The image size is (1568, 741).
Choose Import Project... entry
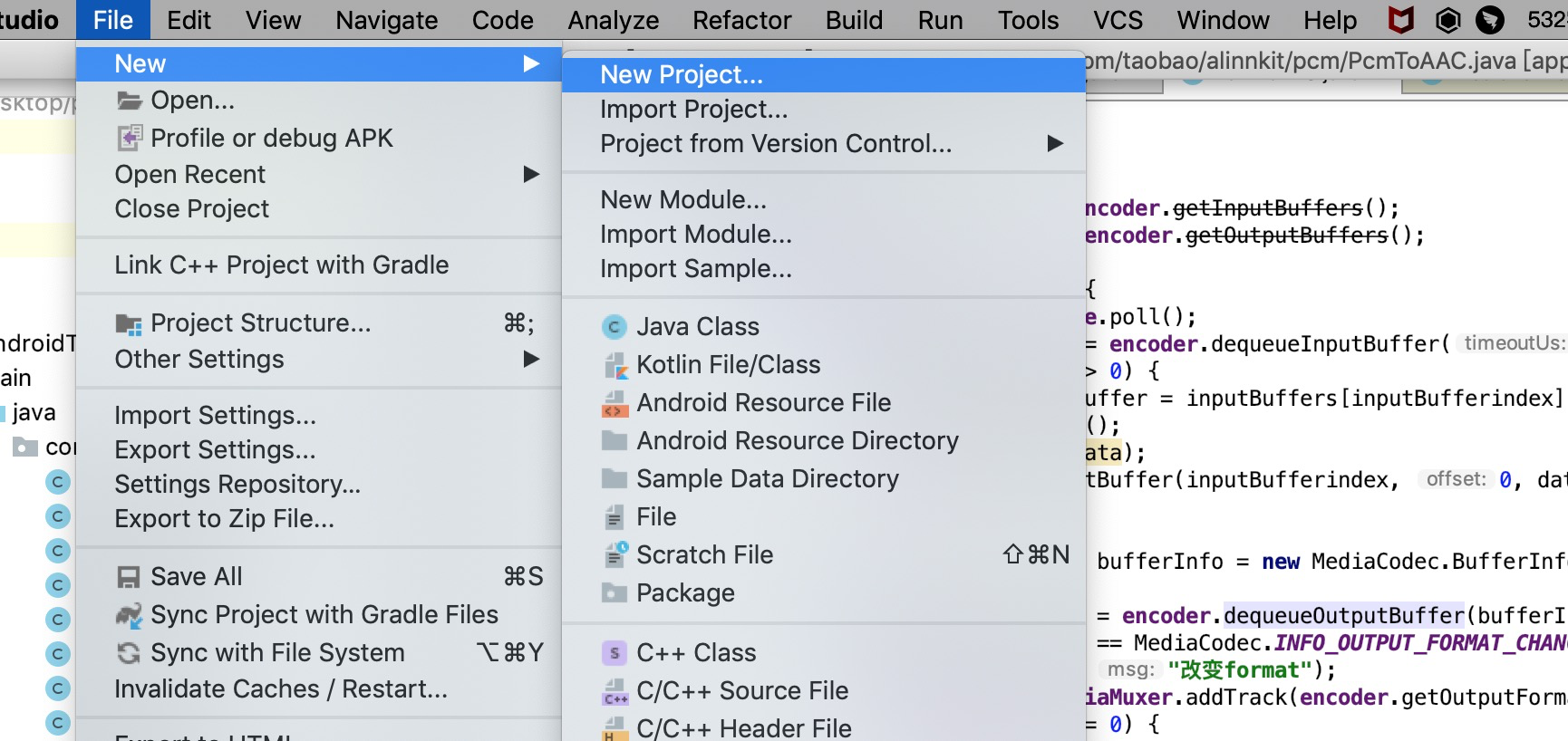tap(824, 110)
